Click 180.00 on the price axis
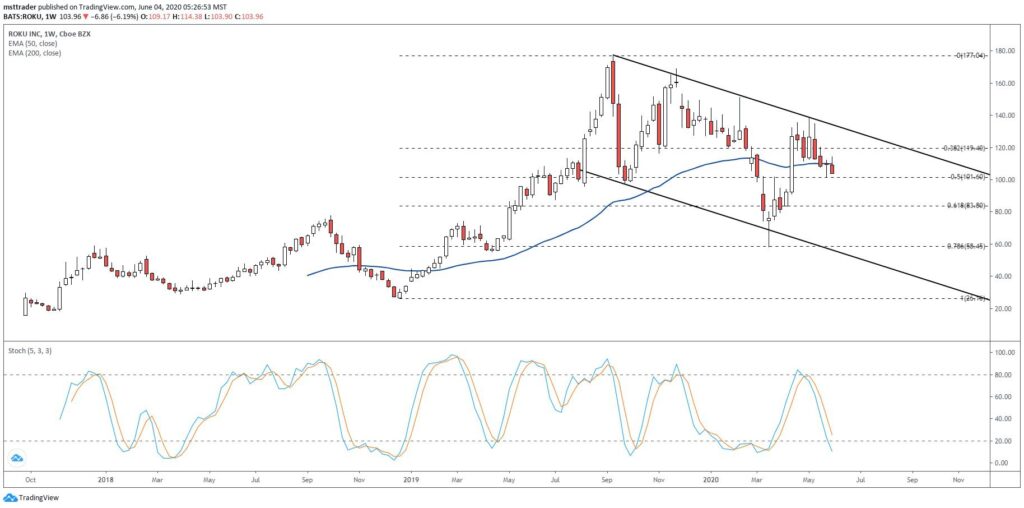Image resolution: width=1024 pixels, height=508 pixels. (1003, 51)
